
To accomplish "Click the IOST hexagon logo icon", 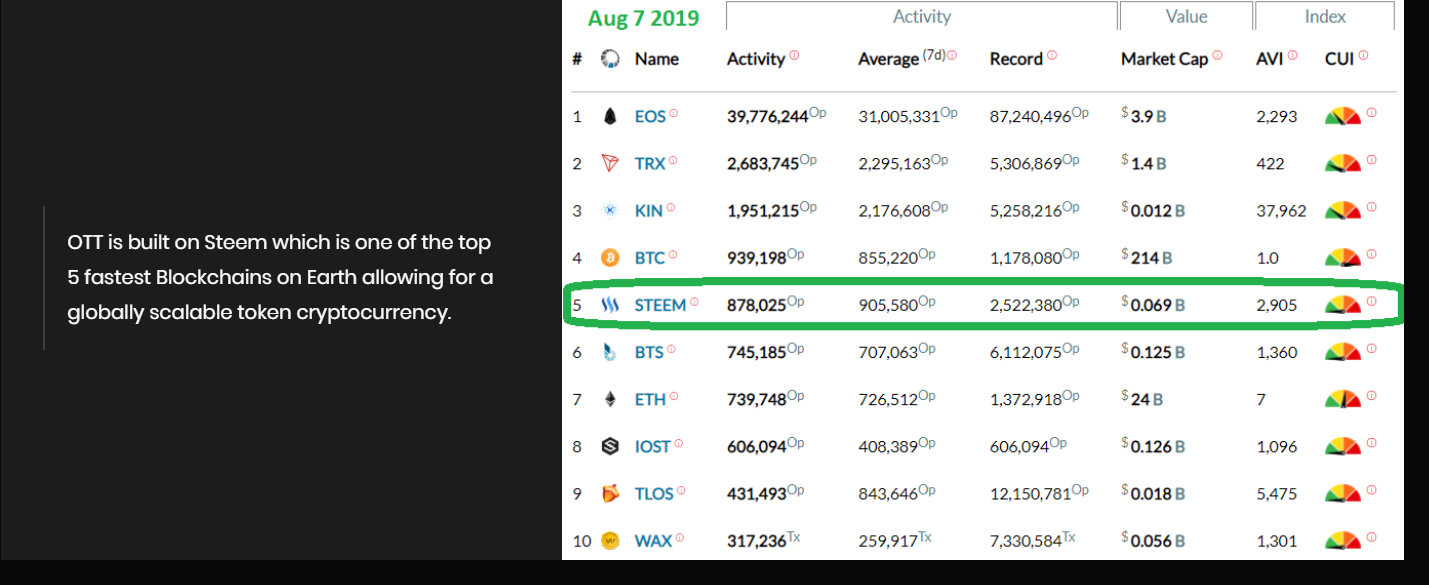I will point(610,446).
